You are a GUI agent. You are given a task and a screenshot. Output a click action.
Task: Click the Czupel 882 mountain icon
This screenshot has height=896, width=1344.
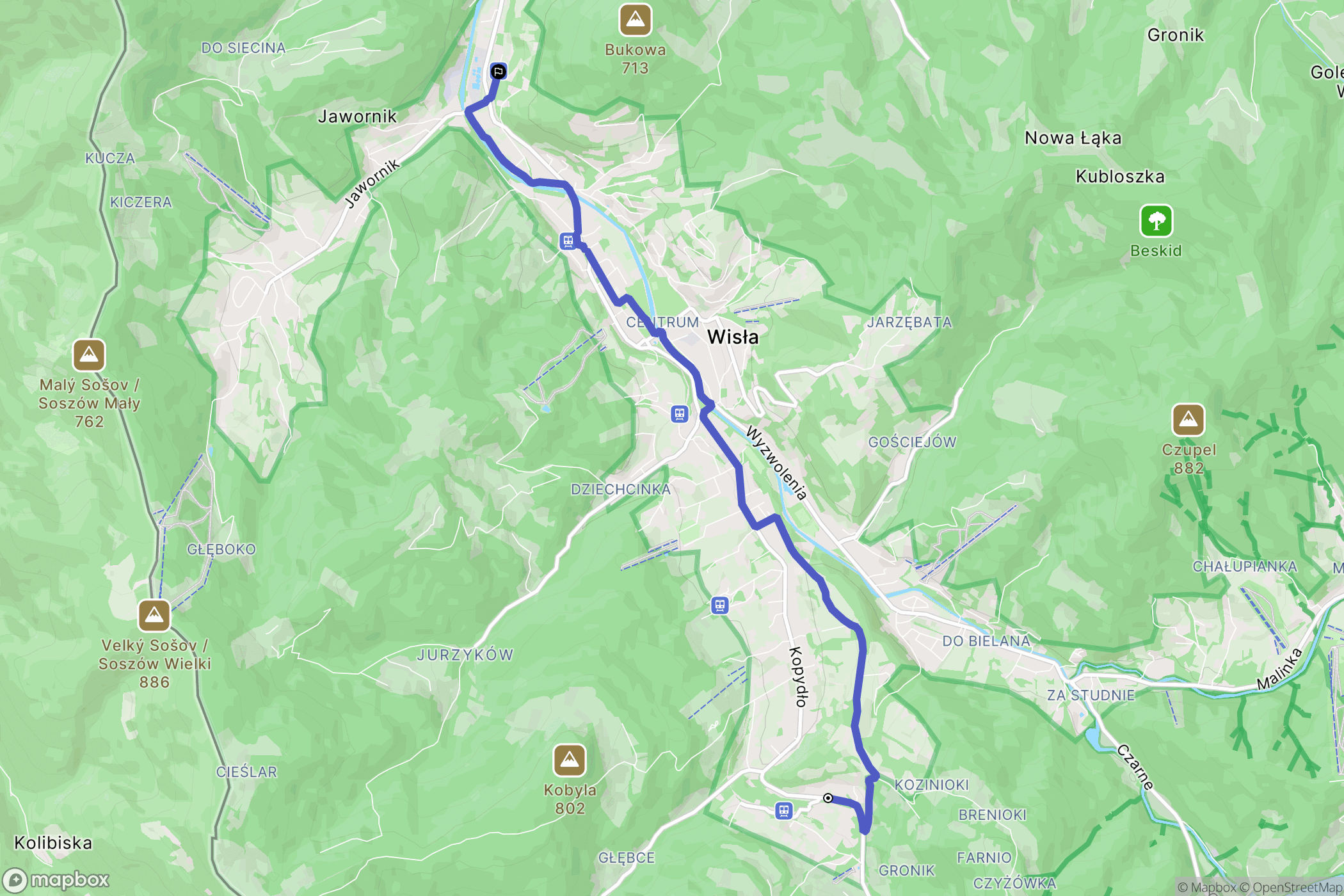[1188, 420]
